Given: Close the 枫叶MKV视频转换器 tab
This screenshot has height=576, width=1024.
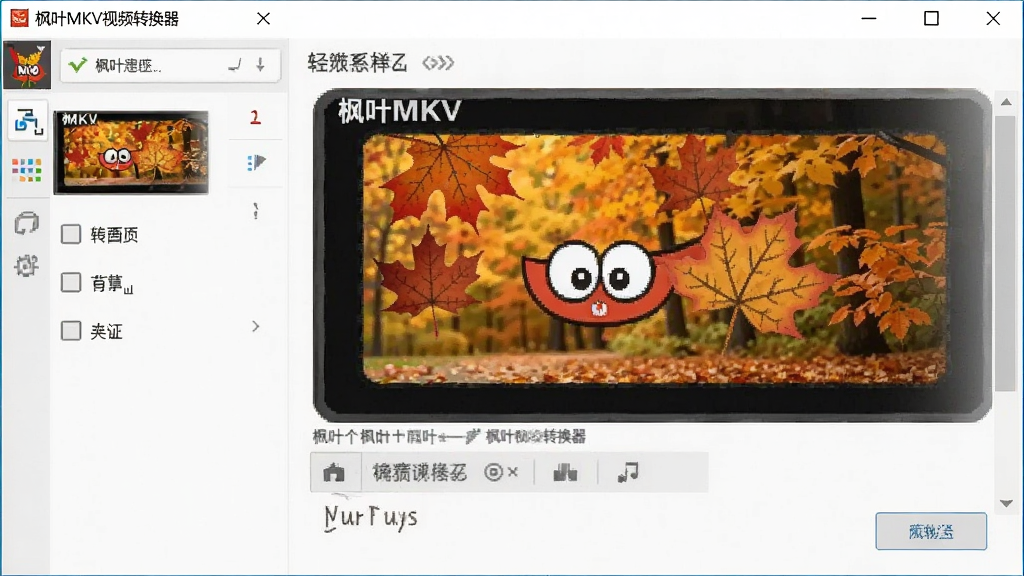Looking at the screenshot, I should (263, 18).
